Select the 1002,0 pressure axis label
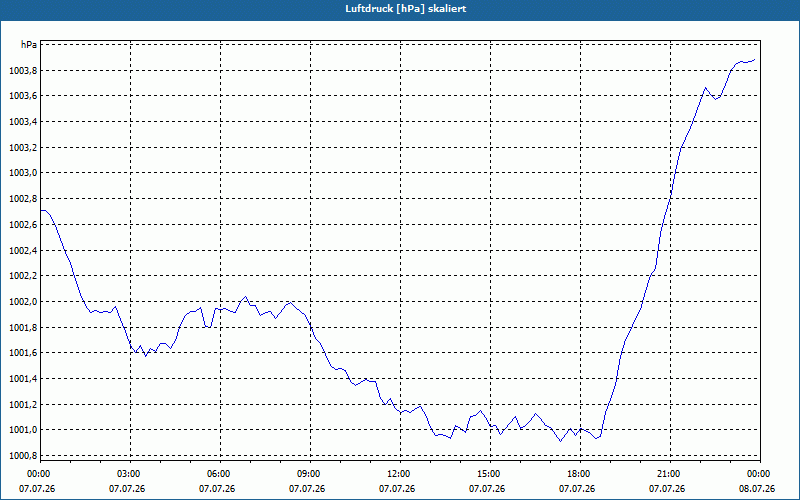The height and width of the screenshot is (500, 800). [x=23, y=302]
